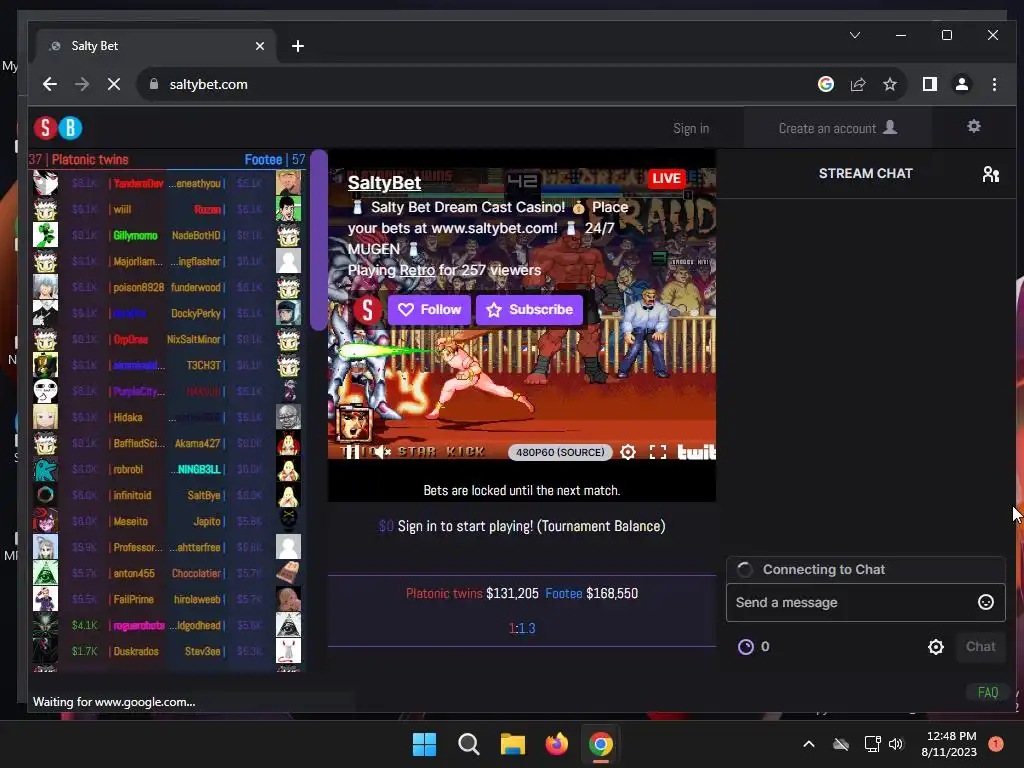The height and width of the screenshot is (768, 1024).
Task: Click bettor name infinitoid
Action: (x=132, y=495)
